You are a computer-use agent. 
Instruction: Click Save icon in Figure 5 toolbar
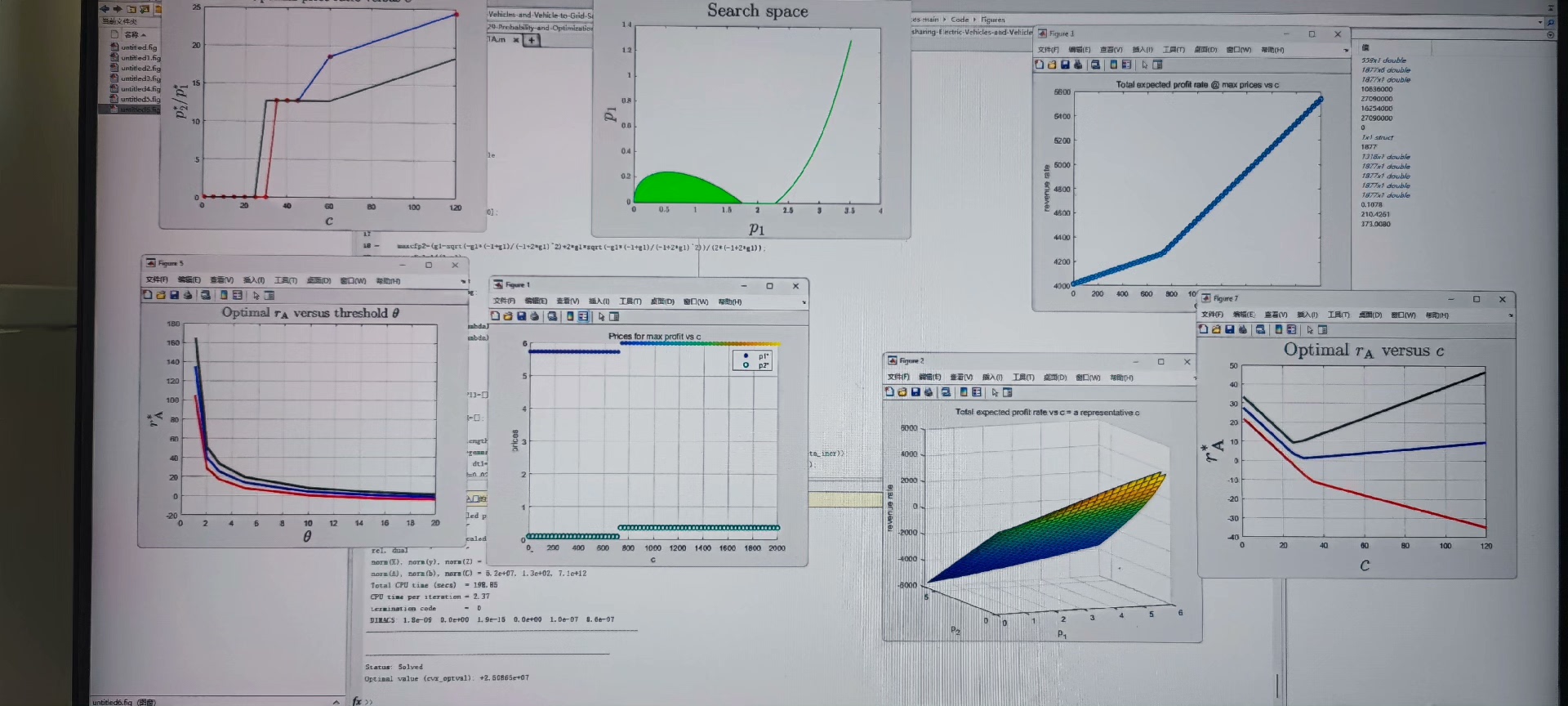(x=174, y=295)
